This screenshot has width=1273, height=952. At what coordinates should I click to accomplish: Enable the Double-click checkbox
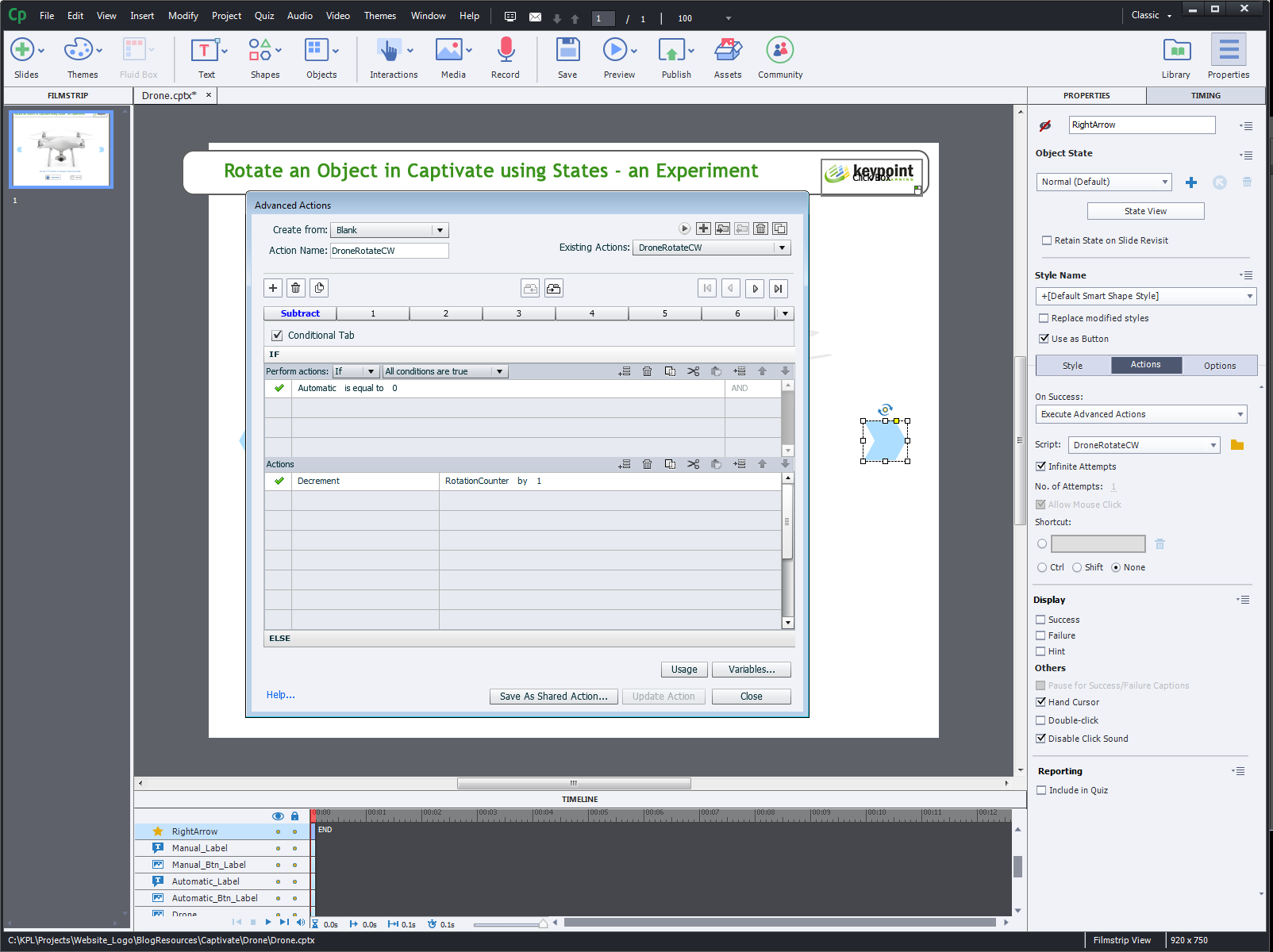pos(1040,720)
